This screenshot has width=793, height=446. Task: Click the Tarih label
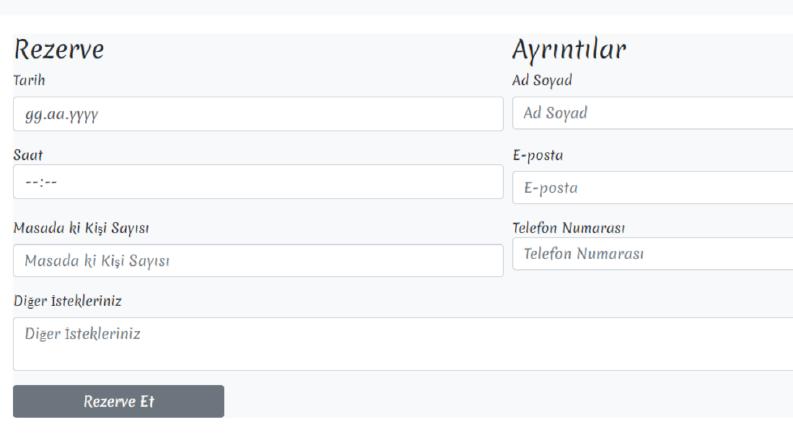[x=29, y=80]
